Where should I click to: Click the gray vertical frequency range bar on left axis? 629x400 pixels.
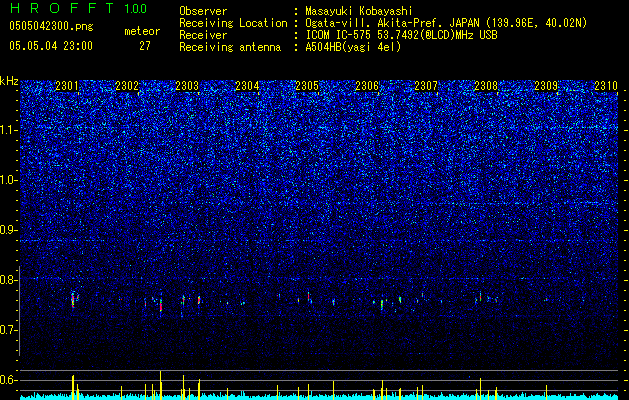tap(19, 311)
